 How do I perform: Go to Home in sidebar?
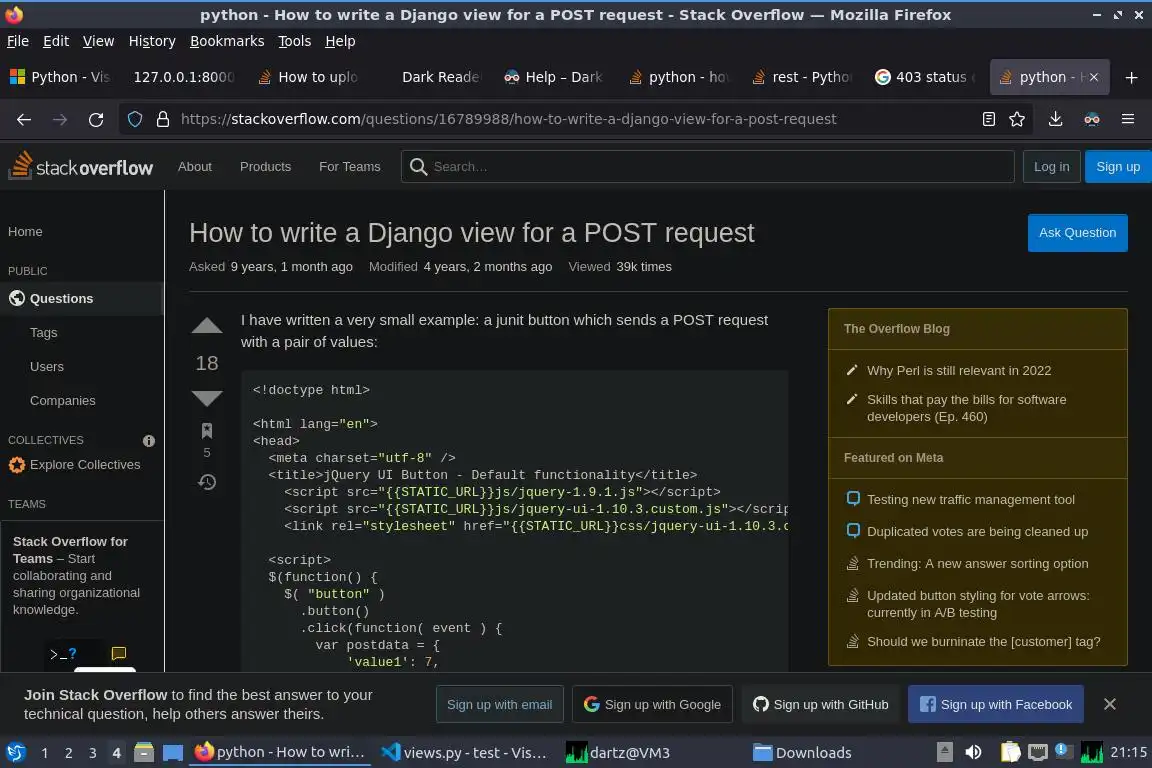pyautogui.click(x=25, y=232)
